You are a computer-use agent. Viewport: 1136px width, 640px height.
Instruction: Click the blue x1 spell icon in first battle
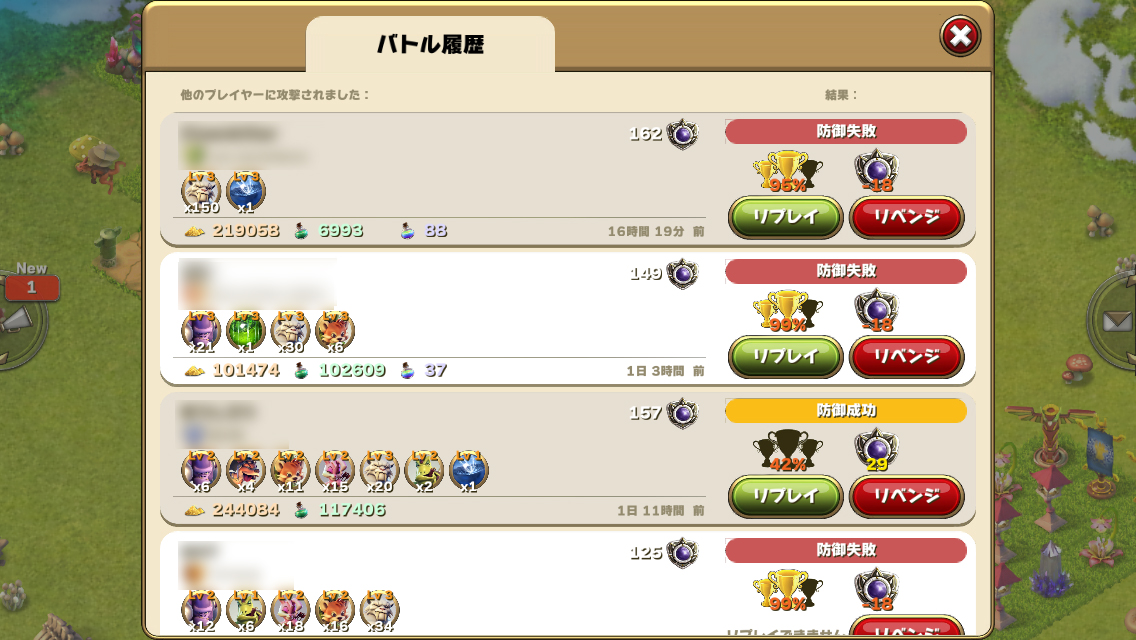(246, 192)
